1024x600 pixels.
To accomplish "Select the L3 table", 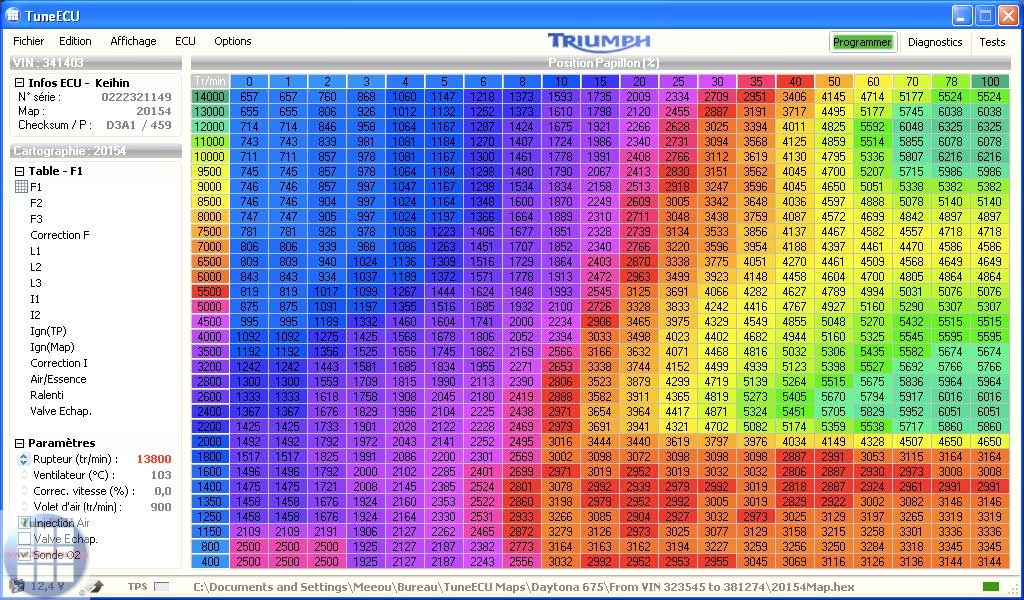I will click(35, 283).
